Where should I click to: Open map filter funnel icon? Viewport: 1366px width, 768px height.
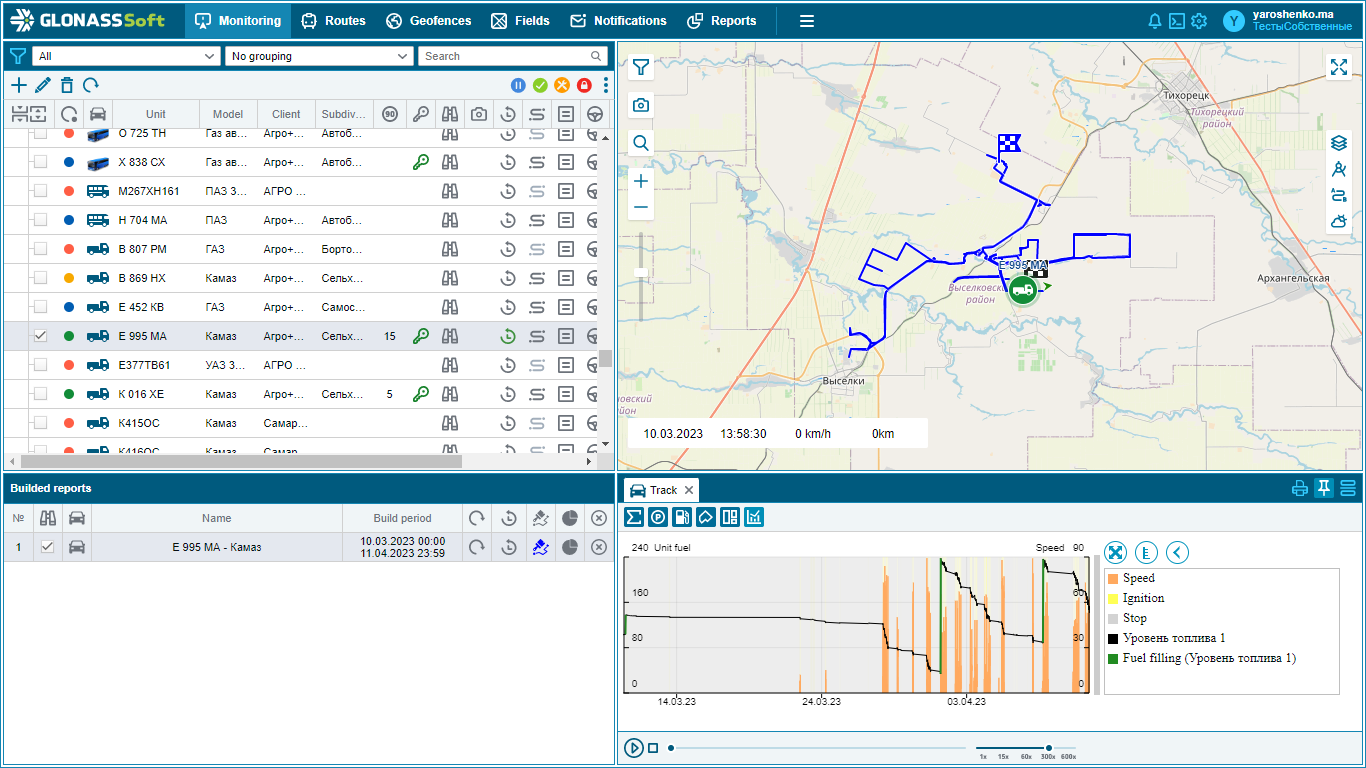click(641, 67)
